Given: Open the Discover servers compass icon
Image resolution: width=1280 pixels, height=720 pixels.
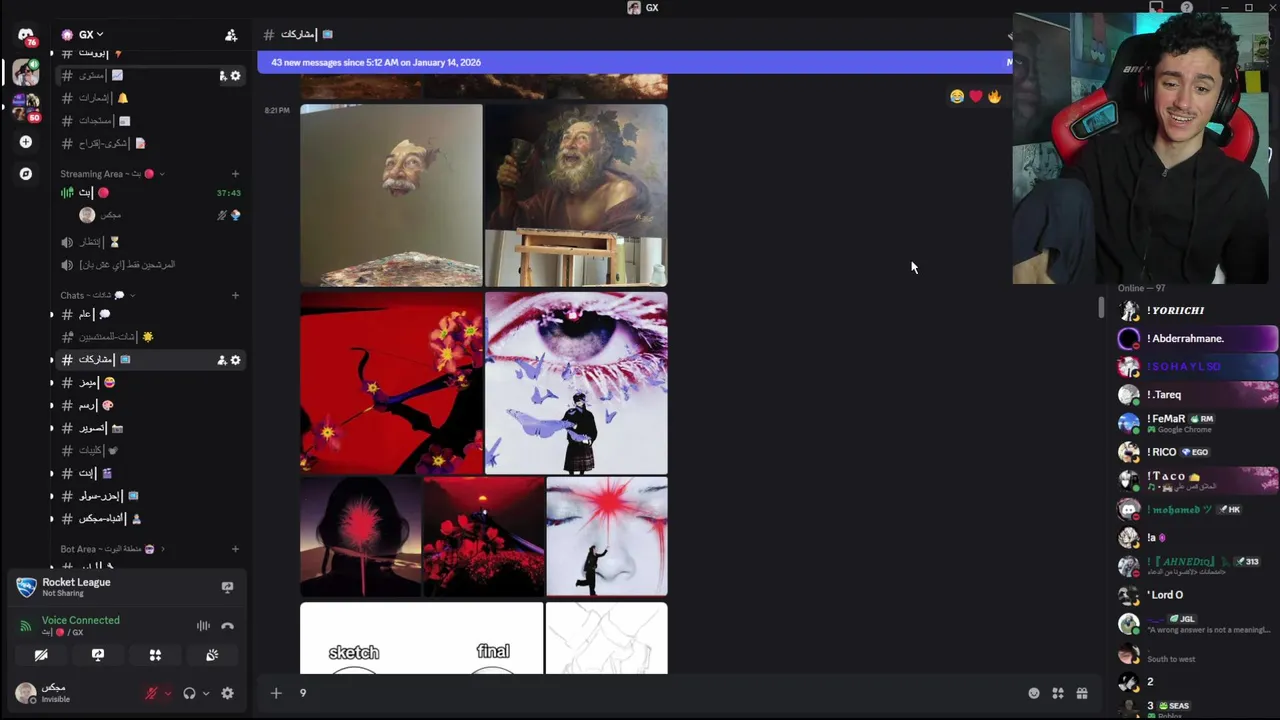Looking at the screenshot, I should [x=26, y=174].
